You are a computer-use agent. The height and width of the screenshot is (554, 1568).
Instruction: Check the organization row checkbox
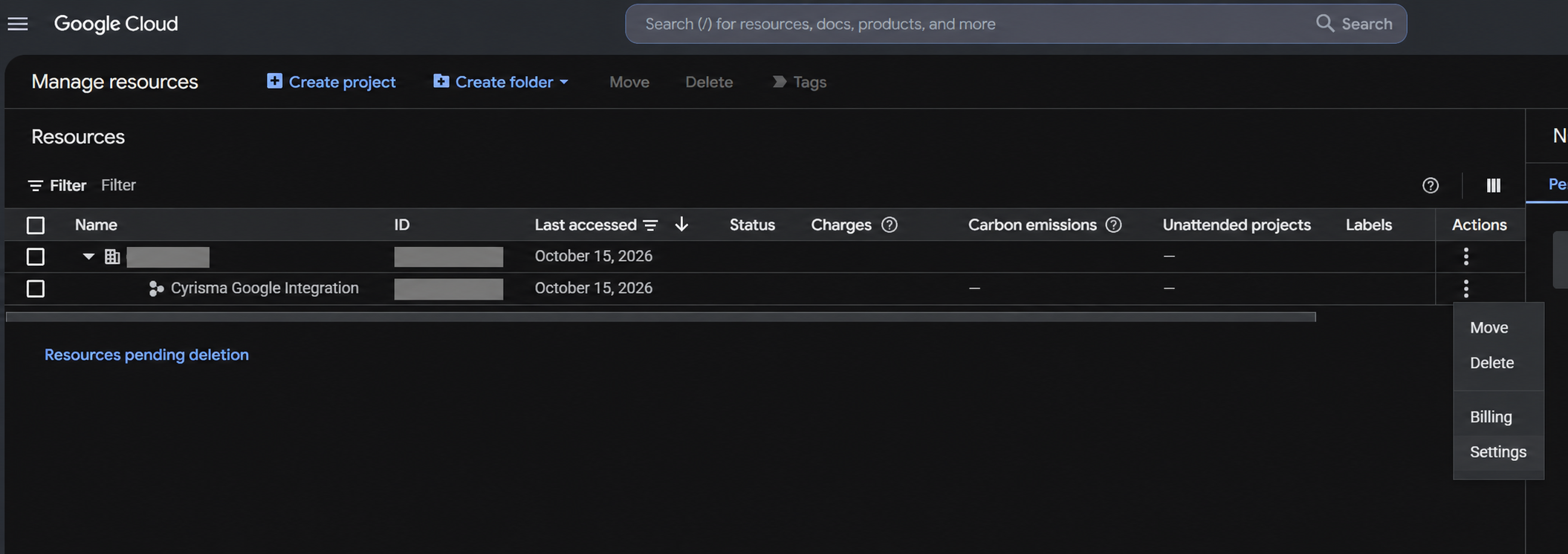click(x=36, y=257)
